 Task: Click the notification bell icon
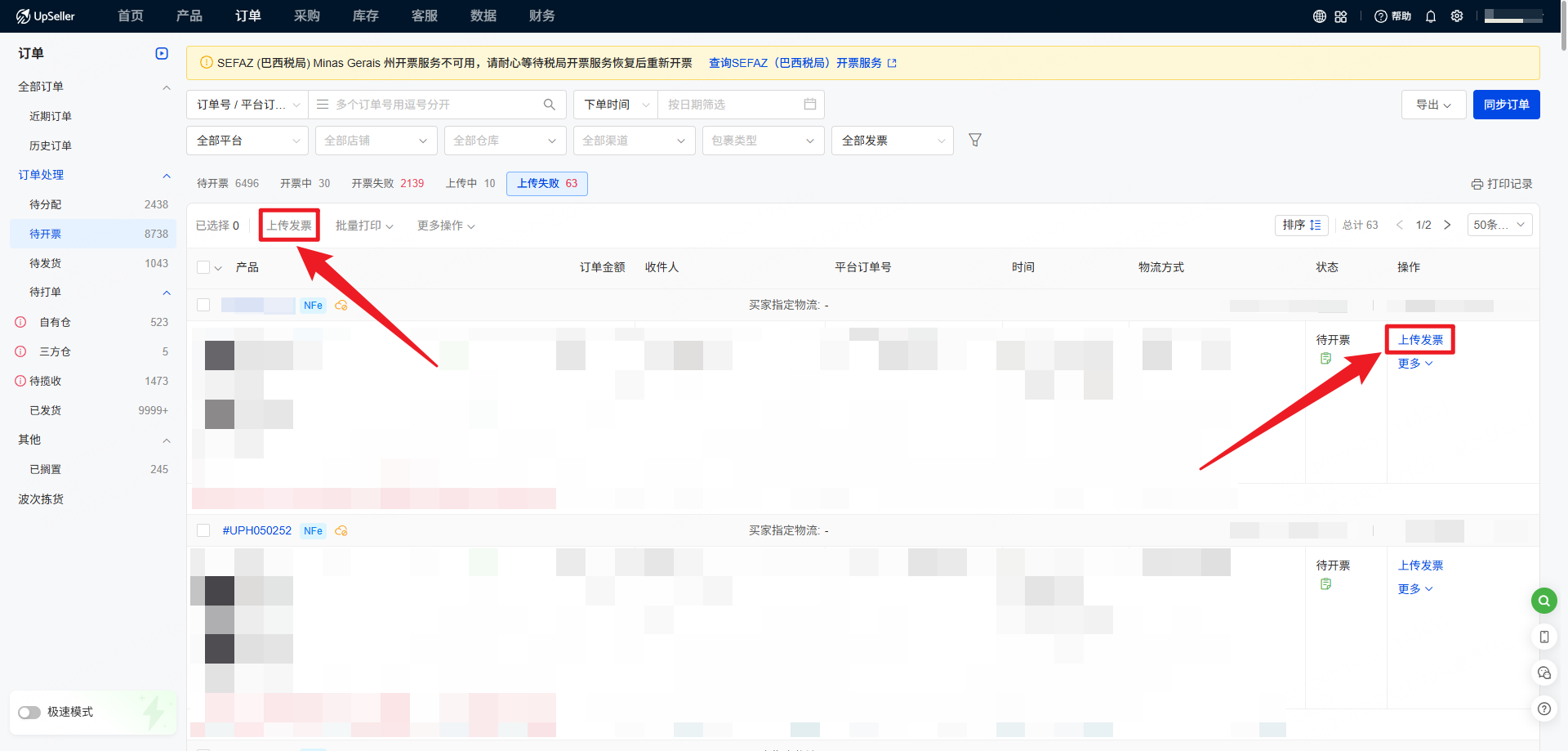tap(1431, 16)
